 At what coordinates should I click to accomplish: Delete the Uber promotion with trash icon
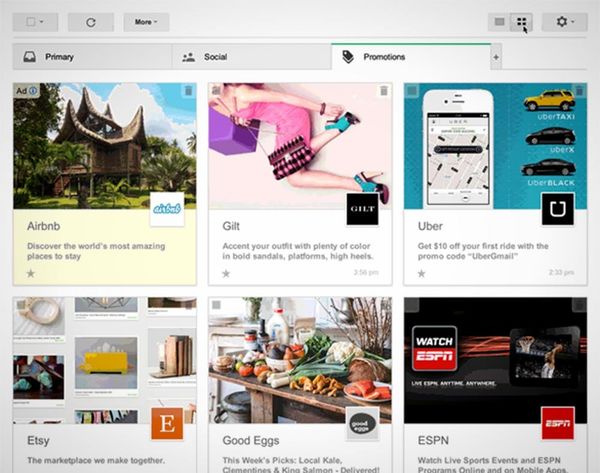[x=579, y=91]
